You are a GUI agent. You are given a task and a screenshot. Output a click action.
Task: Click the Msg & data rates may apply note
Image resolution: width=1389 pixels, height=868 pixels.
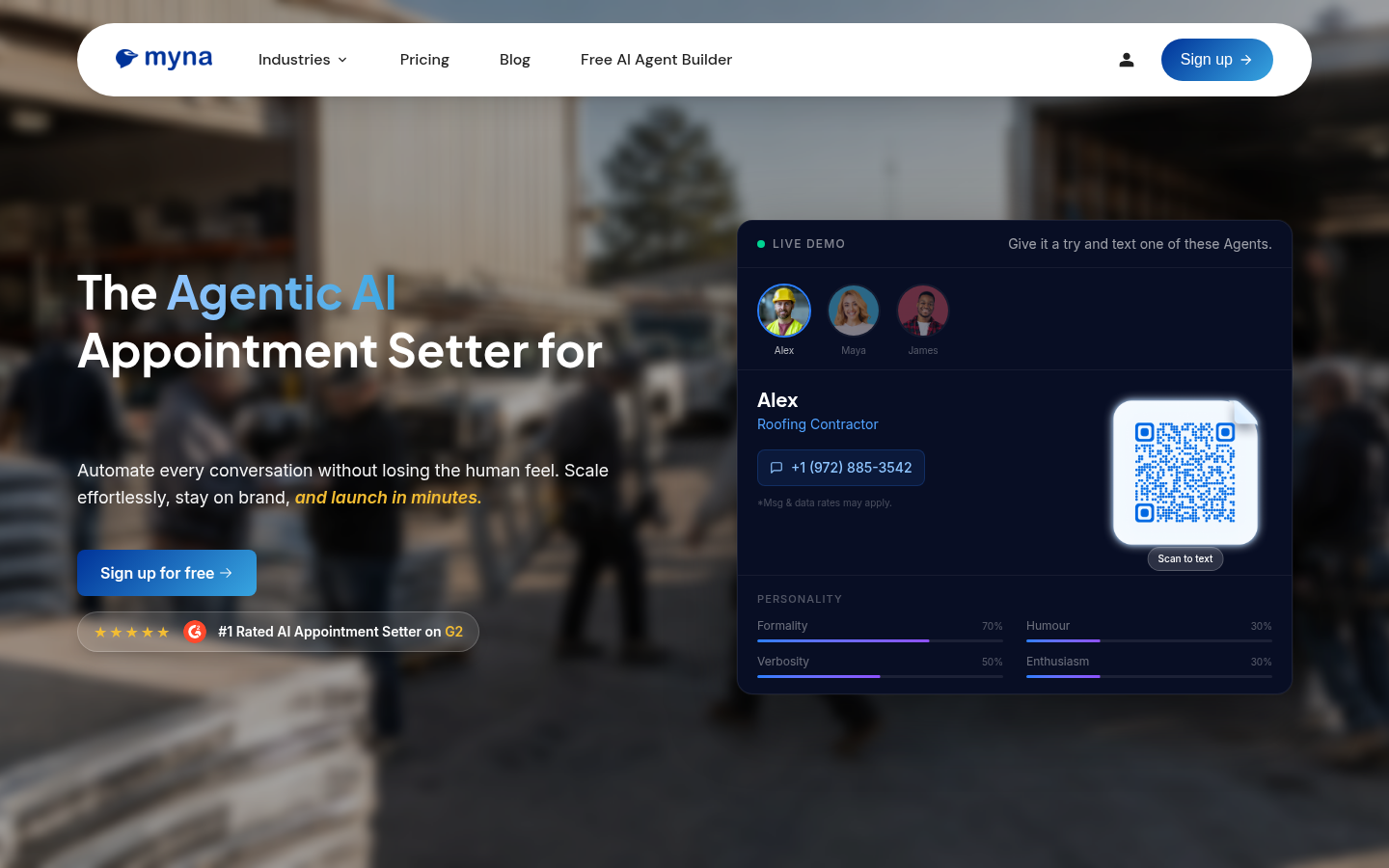pos(825,502)
